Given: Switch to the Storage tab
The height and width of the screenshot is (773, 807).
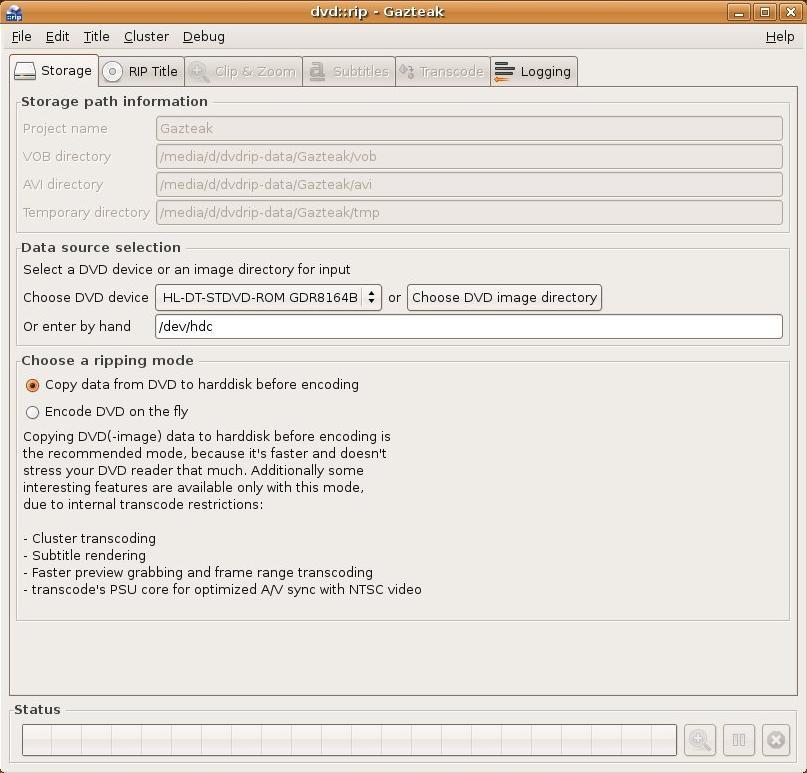Looking at the screenshot, I should [54, 71].
